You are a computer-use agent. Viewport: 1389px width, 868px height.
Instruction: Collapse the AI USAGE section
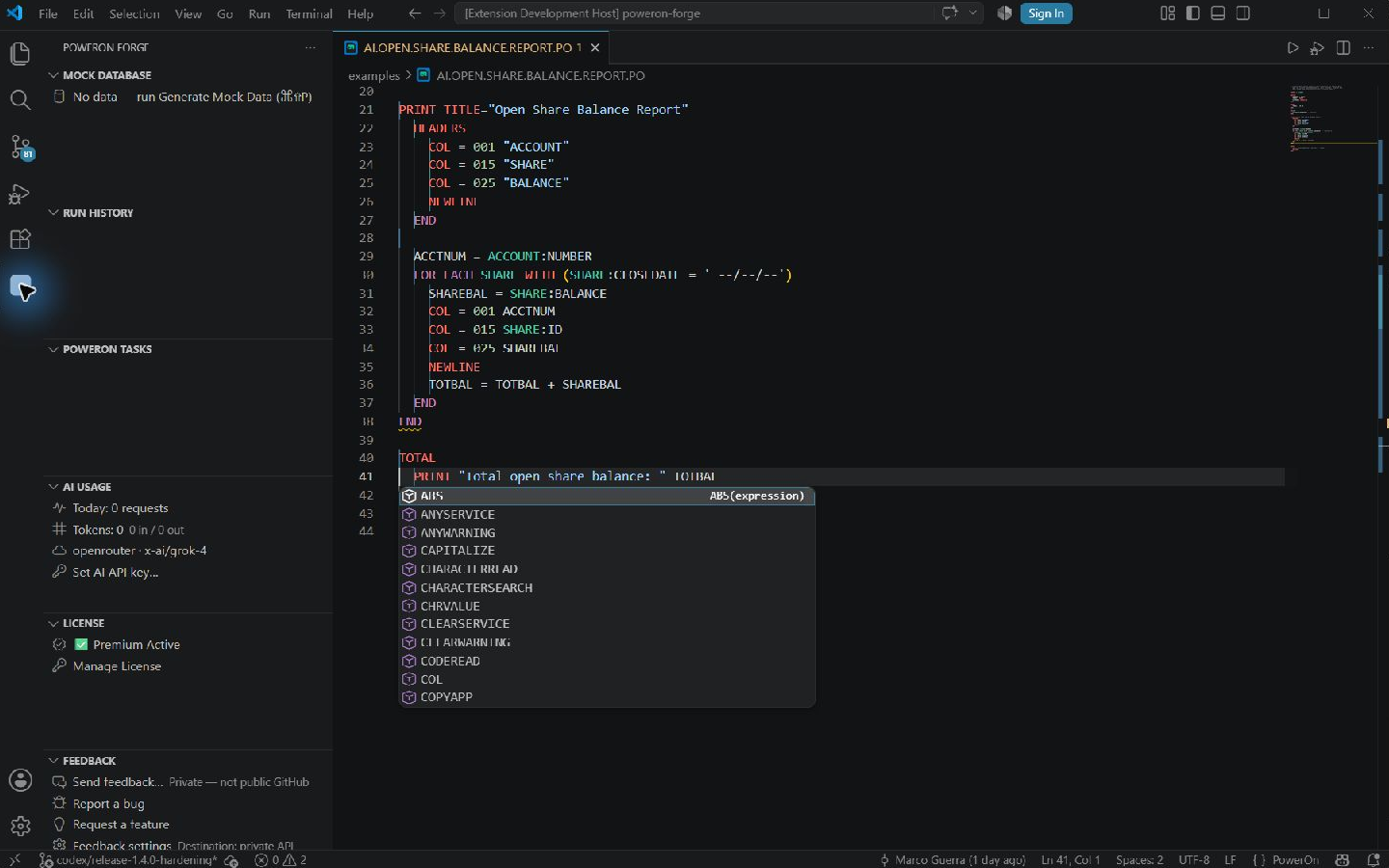(53, 487)
